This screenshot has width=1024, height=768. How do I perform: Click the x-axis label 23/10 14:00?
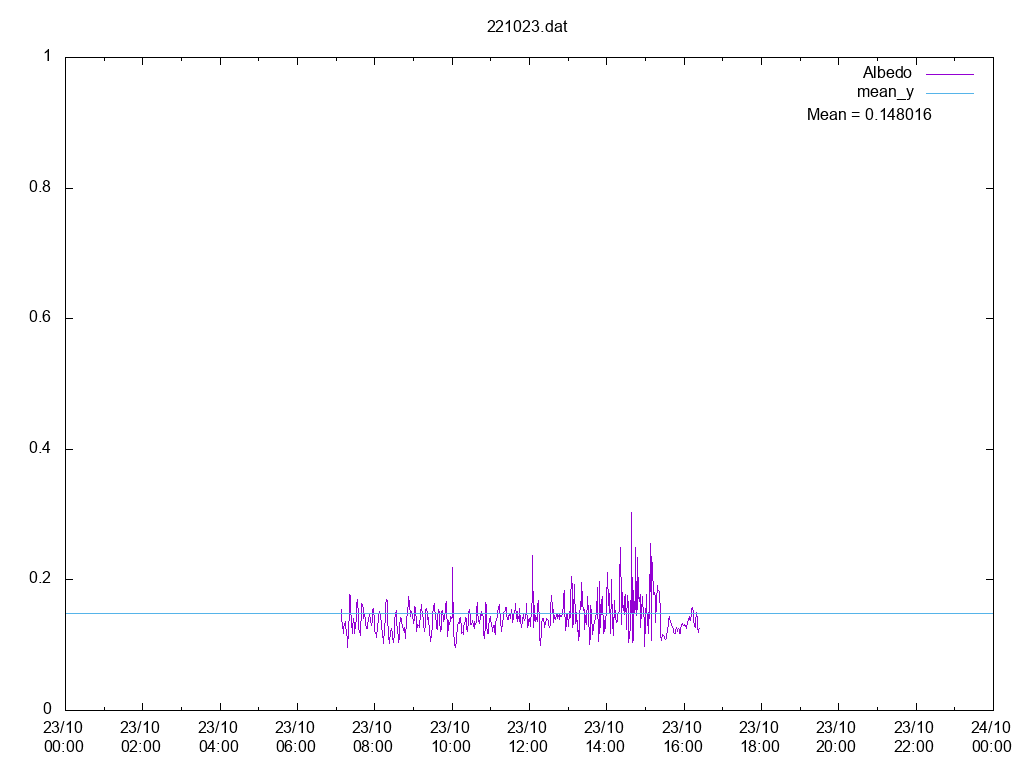click(x=604, y=737)
